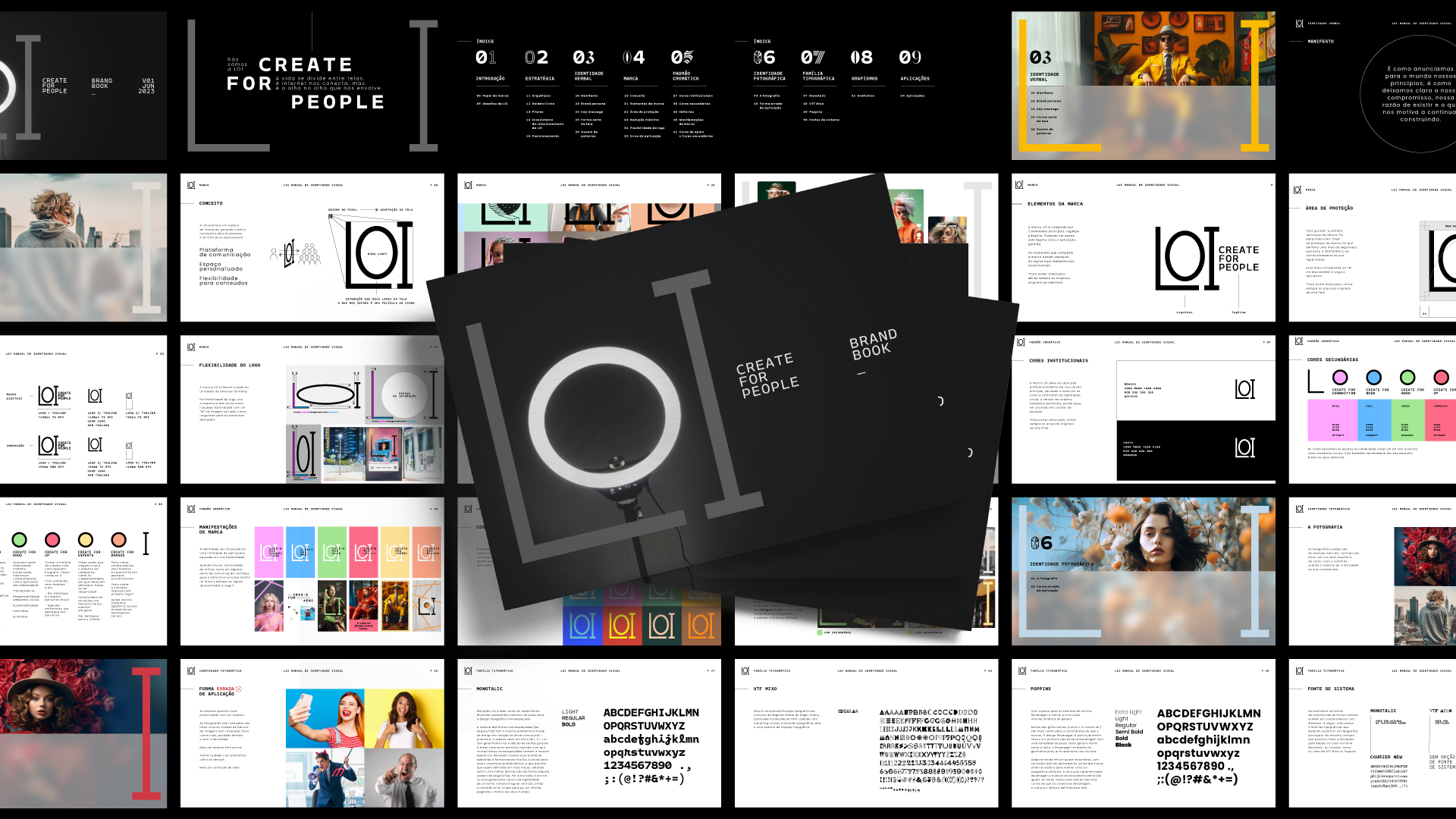Open the 06 Identidade Fotográfica cover slide

(x=1143, y=571)
